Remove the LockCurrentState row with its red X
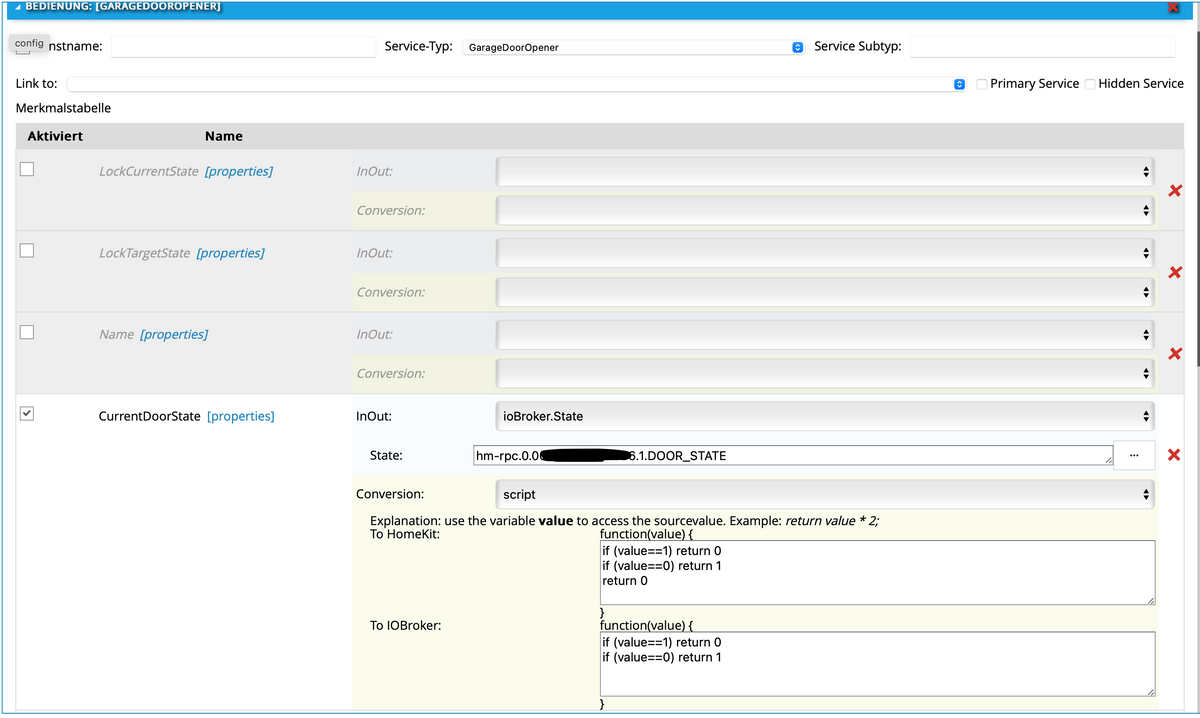1200x718 pixels. (1175, 191)
